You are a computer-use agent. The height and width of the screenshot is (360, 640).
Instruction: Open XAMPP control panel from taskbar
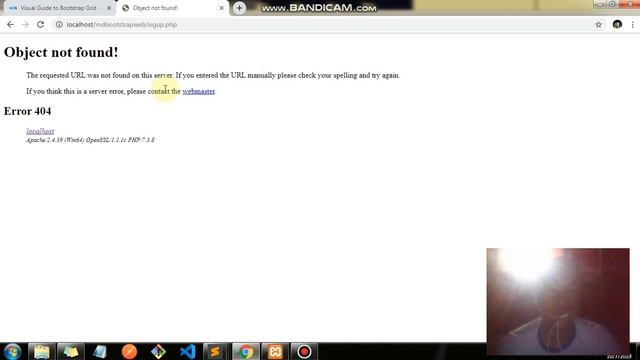pyautogui.click(x=275, y=351)
